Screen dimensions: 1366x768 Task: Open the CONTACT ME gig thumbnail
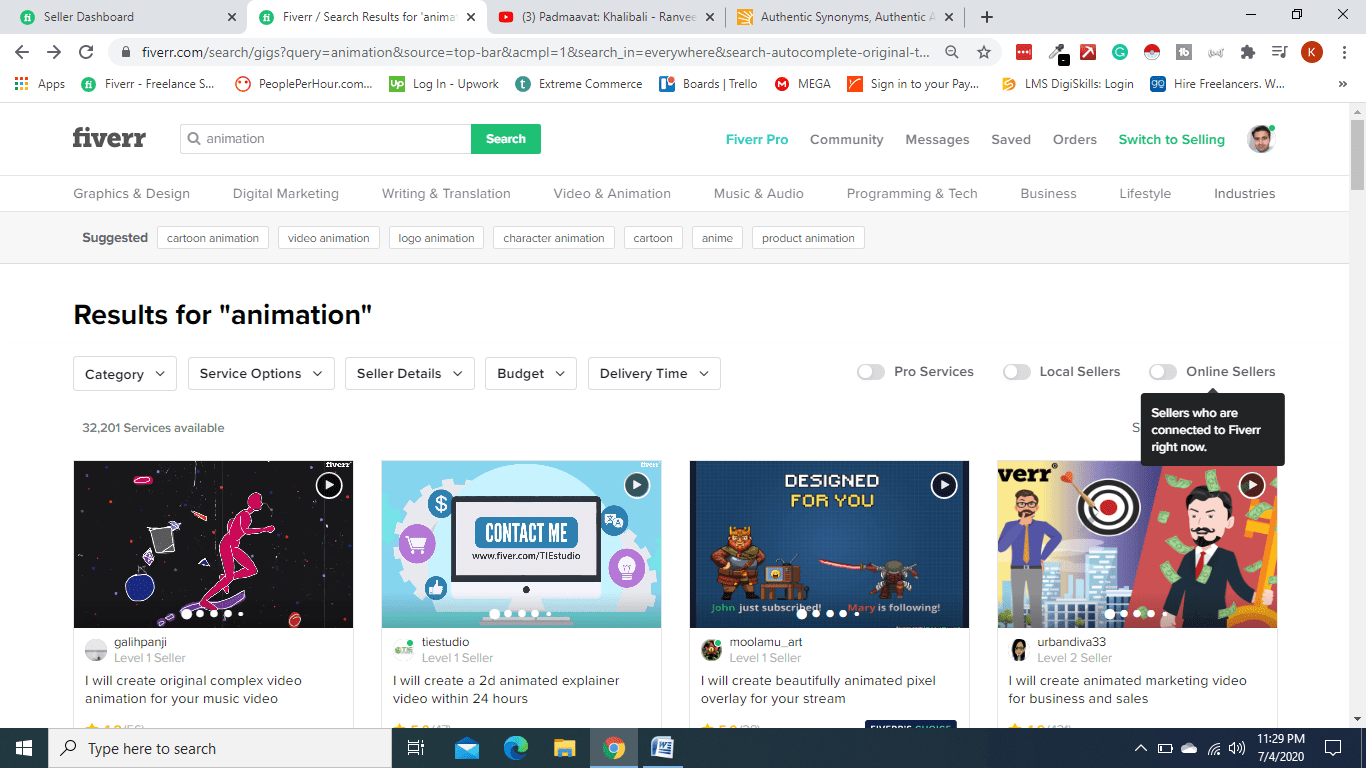[521, 544]
